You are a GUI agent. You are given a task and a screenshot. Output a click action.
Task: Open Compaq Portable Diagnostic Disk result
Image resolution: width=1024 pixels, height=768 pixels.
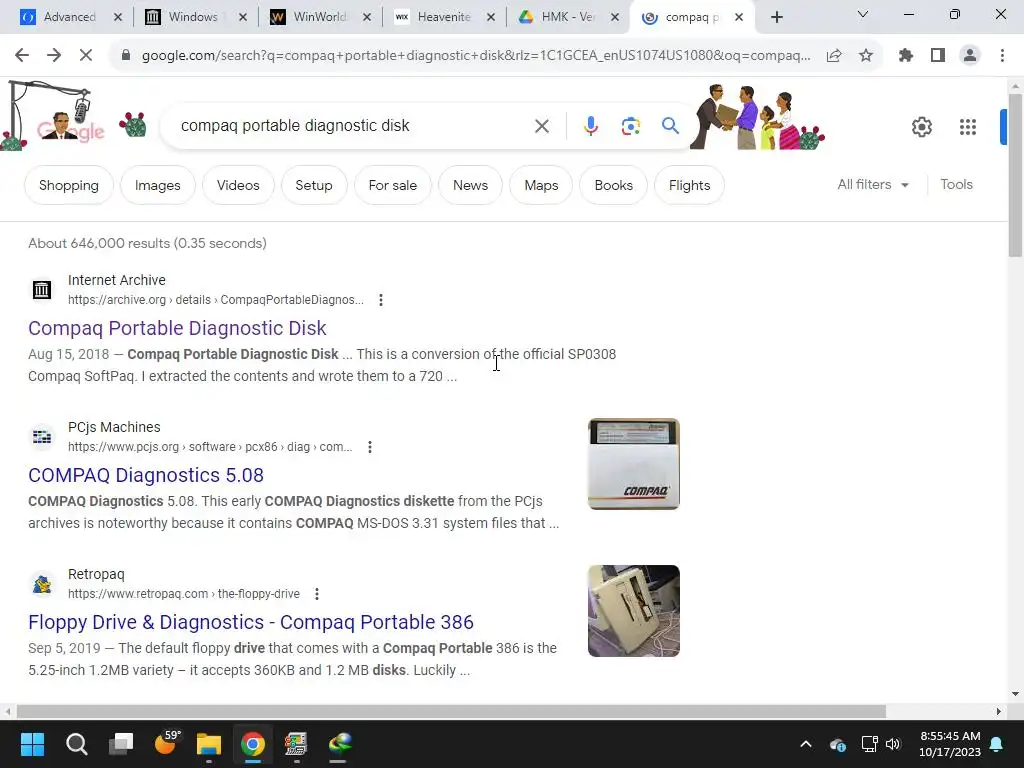(177, 328)
